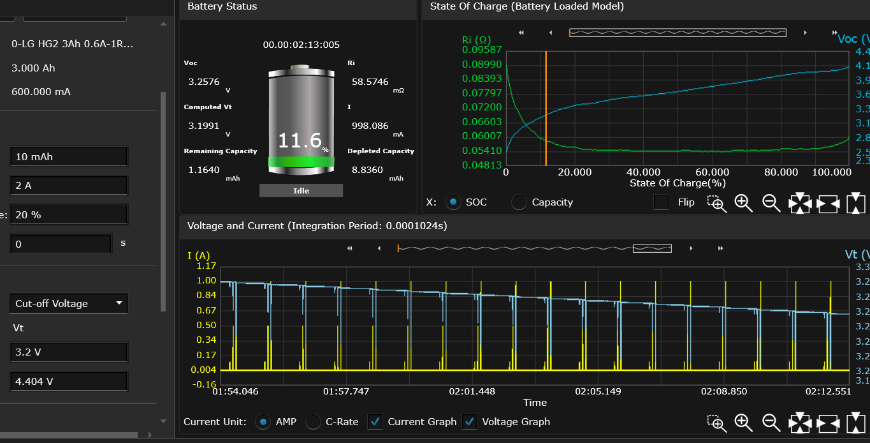Zoom in on Voltage and Current graph

coord(743,423)
